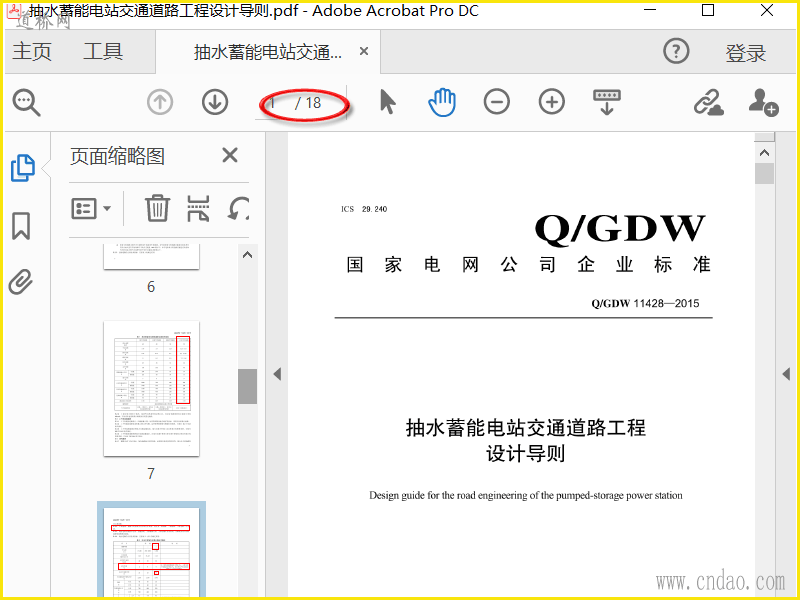Open the attachments paperclip panel
The width and height of the screenshot is (800, 600).
pos(21,282)
